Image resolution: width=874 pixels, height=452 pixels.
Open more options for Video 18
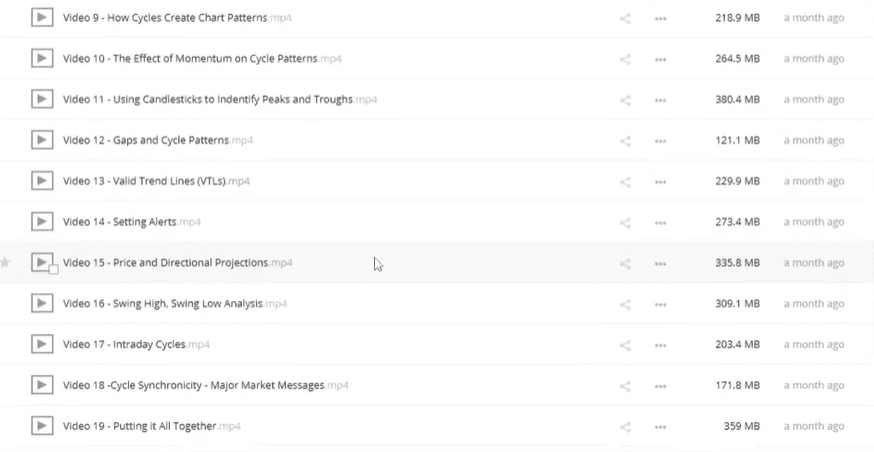(x=661, y=386)
